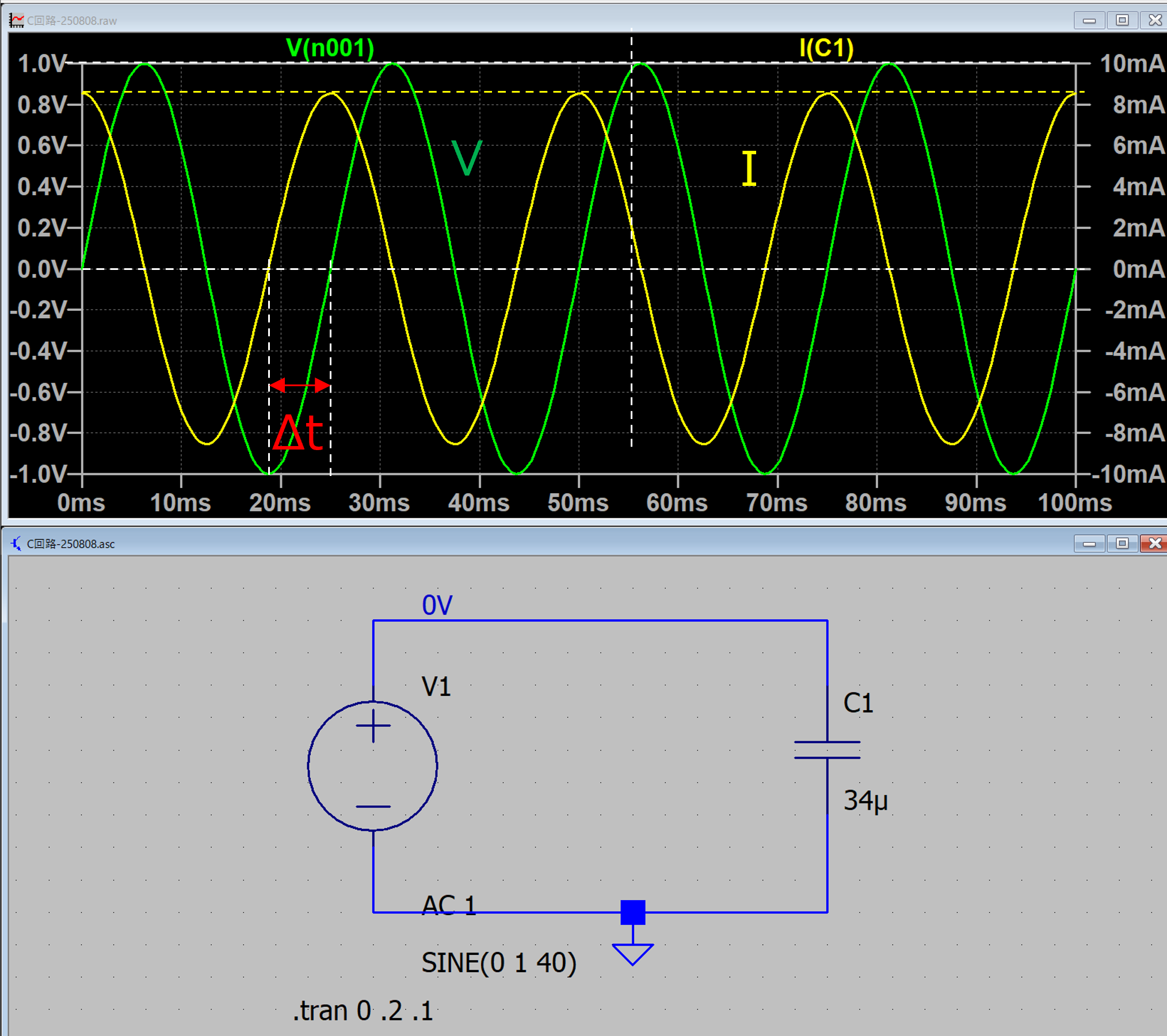
Task: Click the .tran 0 .2 .1 directive
Action: click(363, 1011)
